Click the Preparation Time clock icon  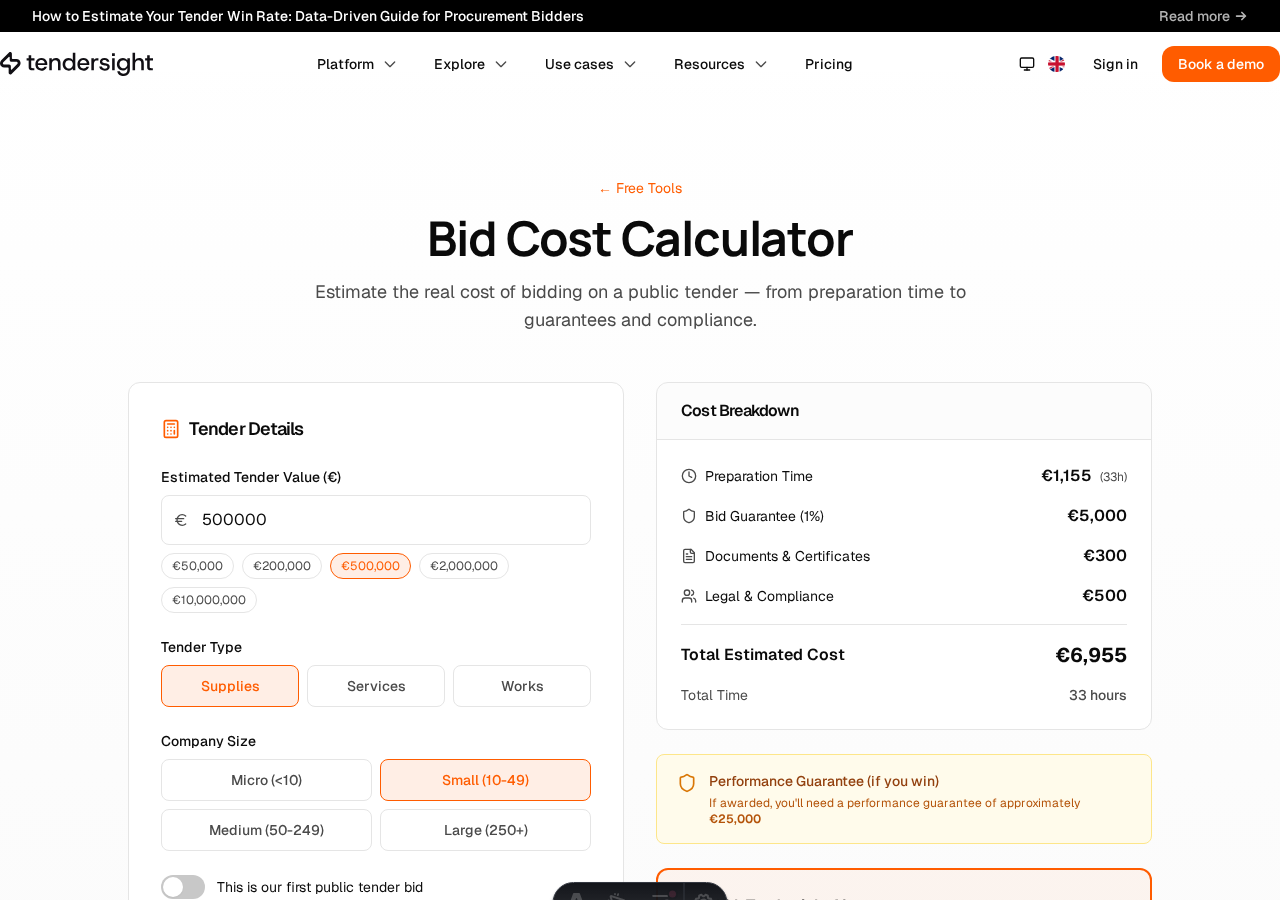(x=689, y=476)
